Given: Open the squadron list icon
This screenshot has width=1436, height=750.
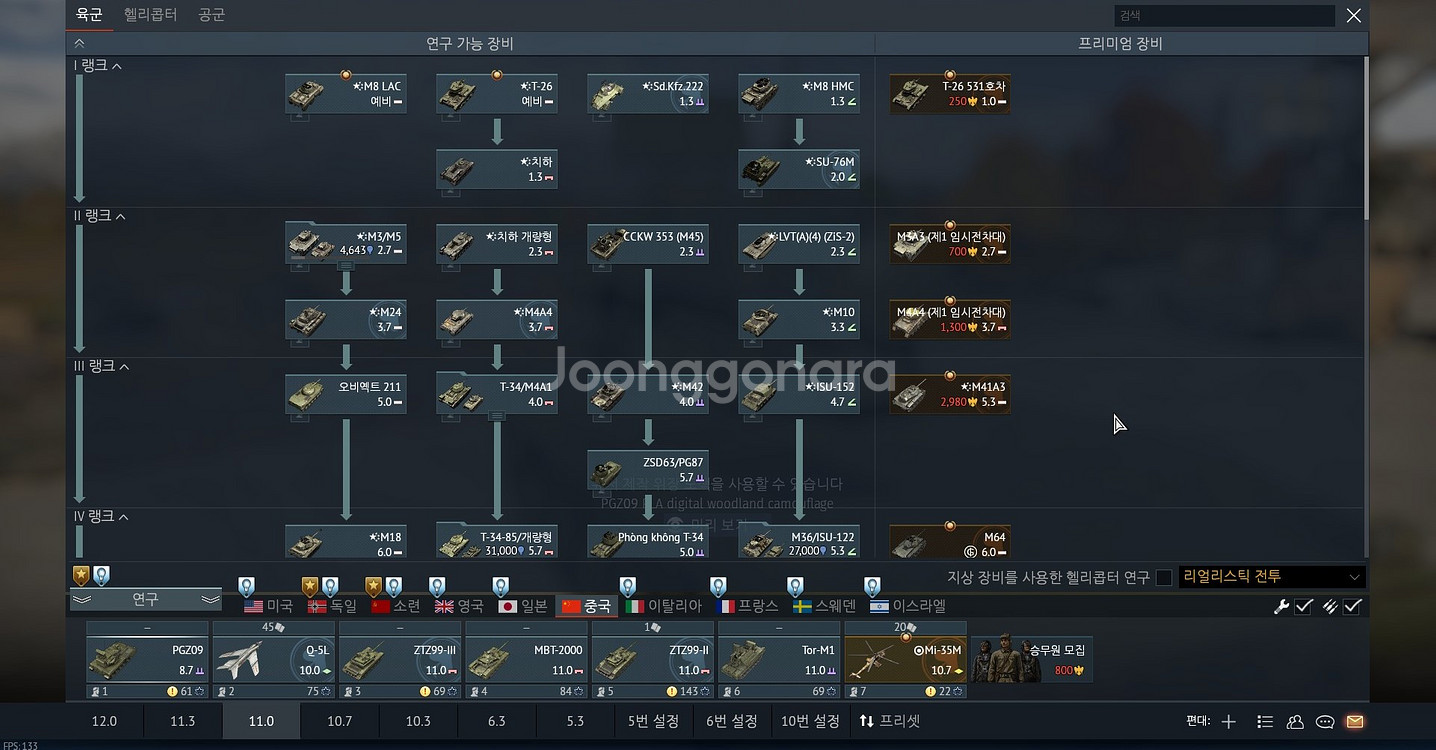Looking at the screenshot, I should click(1265, 721).
